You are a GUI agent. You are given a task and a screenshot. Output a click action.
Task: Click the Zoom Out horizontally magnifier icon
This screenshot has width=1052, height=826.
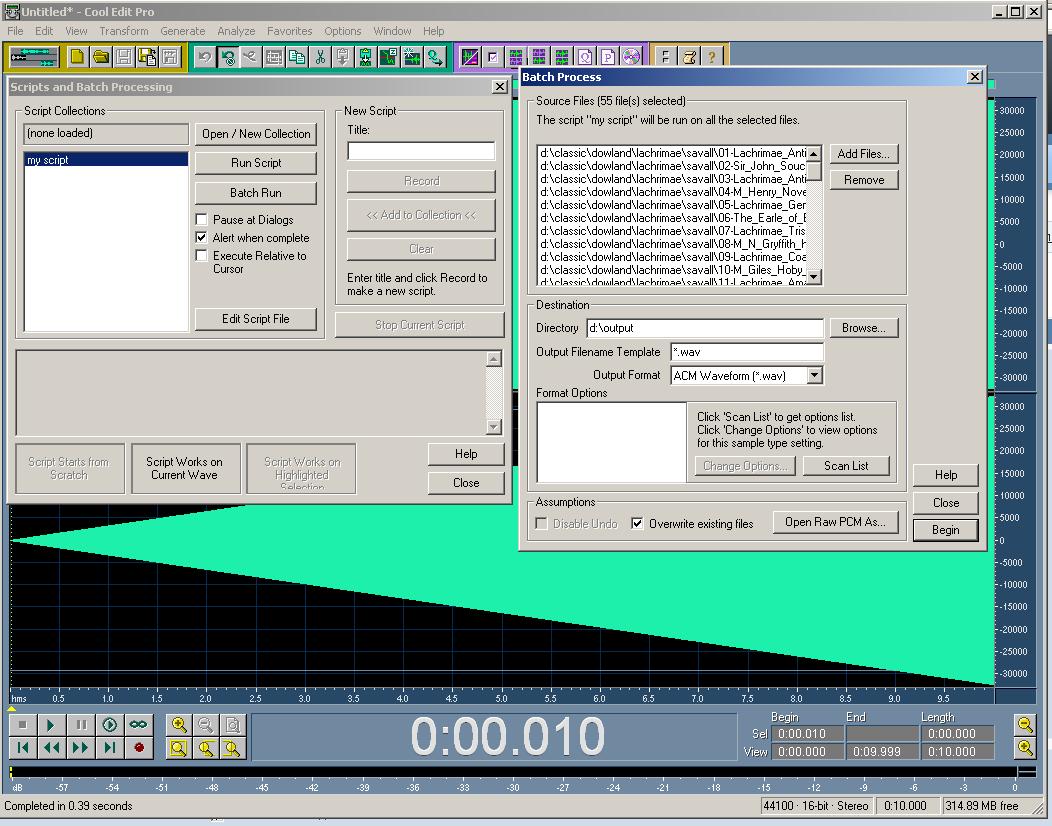pos(206,725)
